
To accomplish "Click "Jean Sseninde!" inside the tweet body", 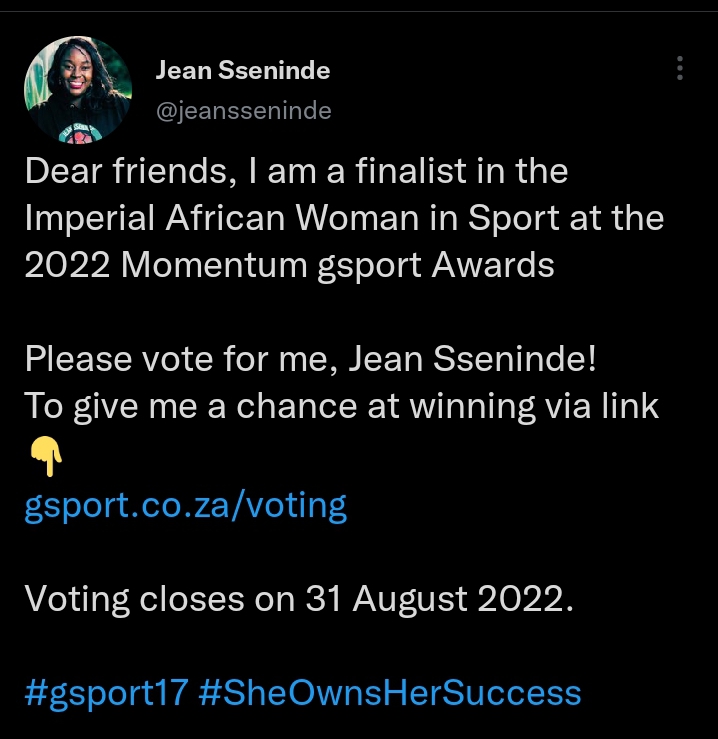I will click(x=475, y=359).
